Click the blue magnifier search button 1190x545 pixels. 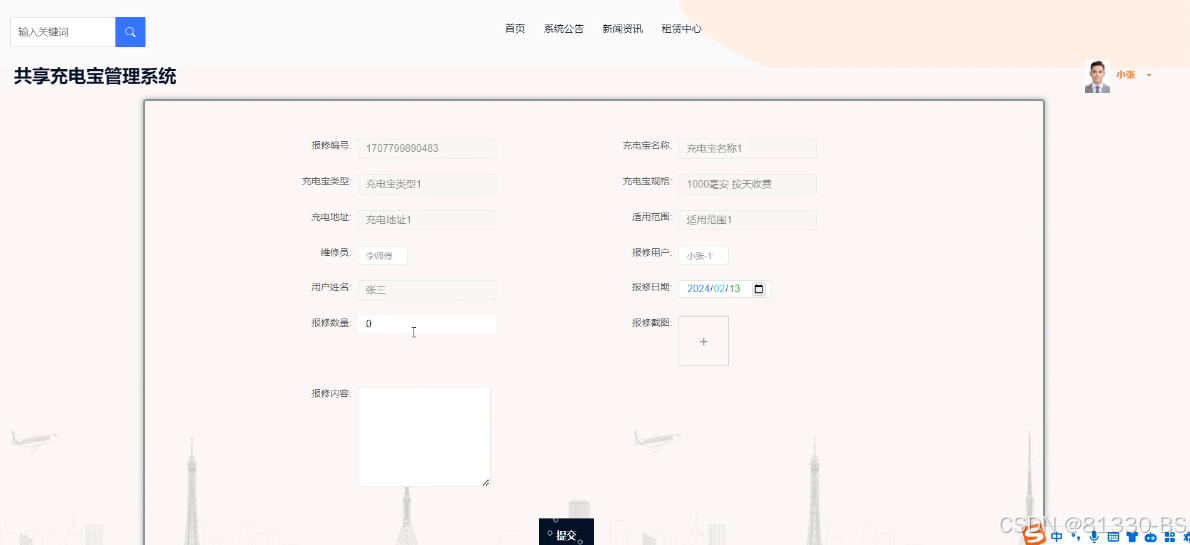tap(130, 32)
